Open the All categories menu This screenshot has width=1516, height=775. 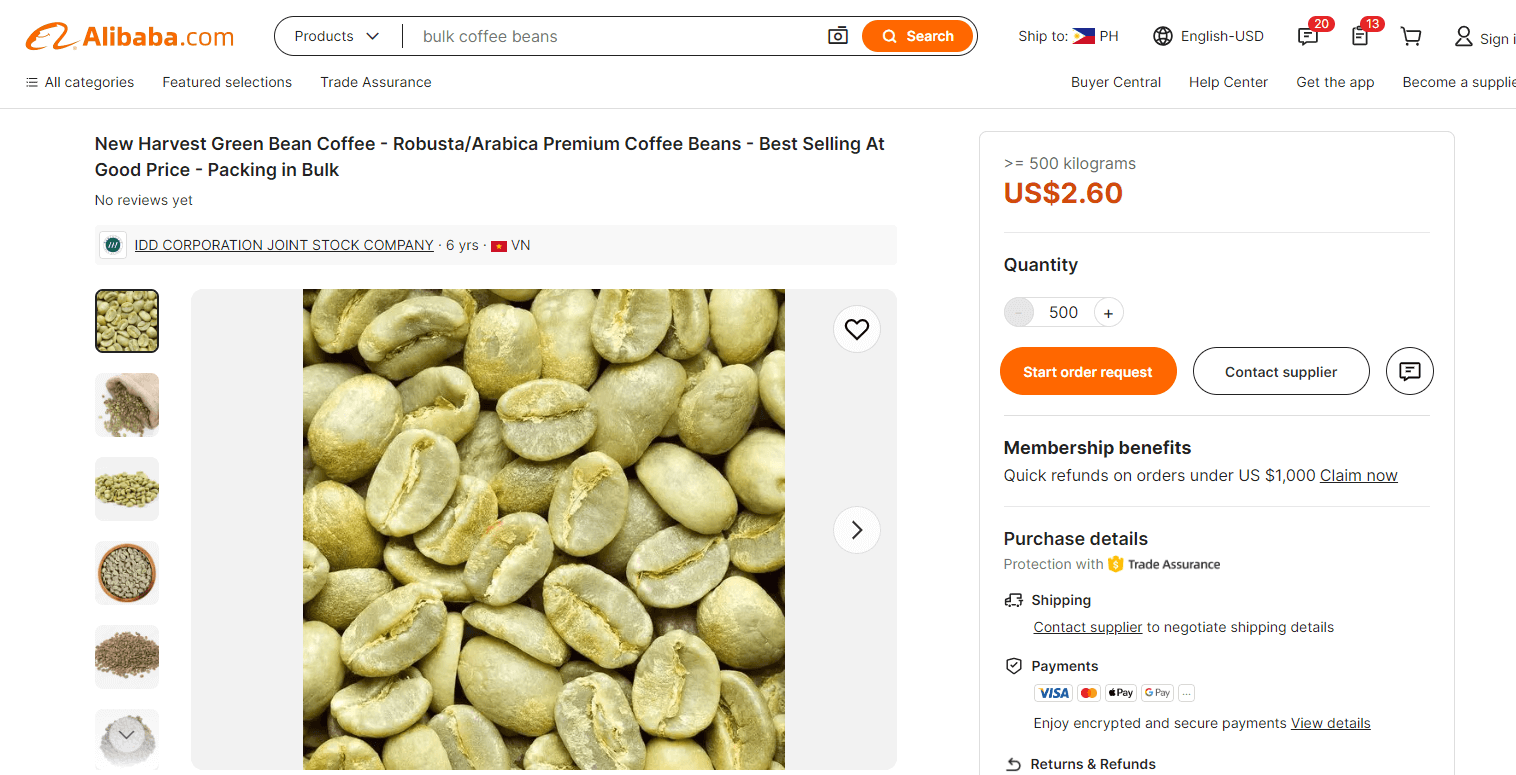pyautogui.click(x=78, y=82)
